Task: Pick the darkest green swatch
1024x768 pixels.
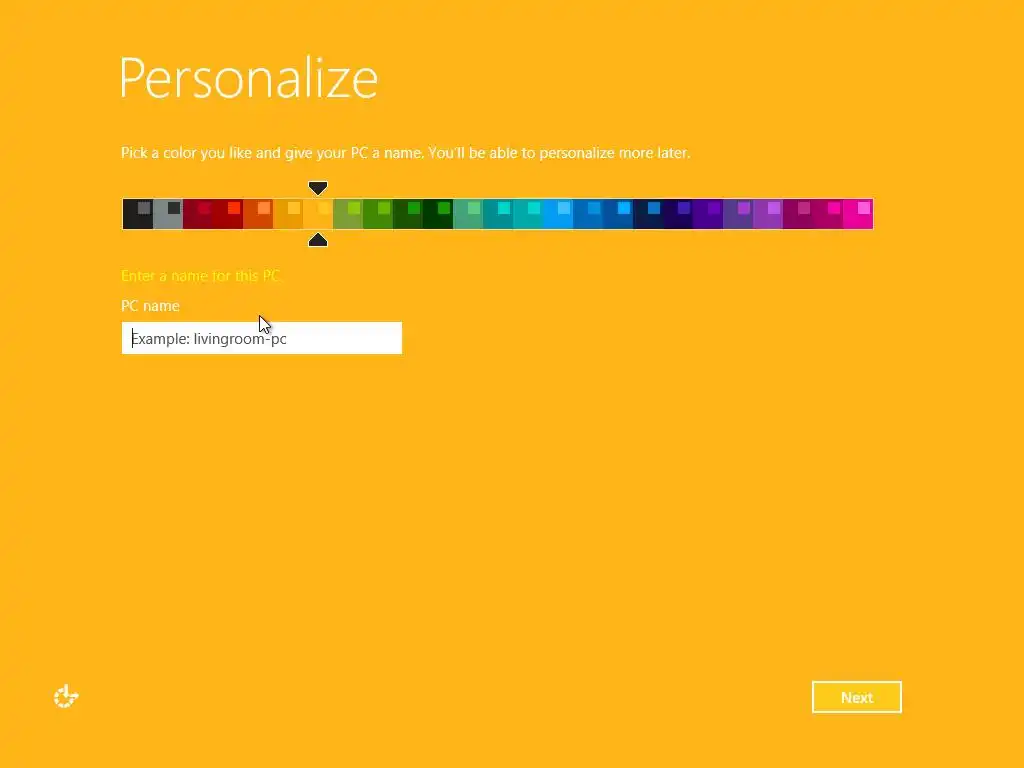Action: point(438,214)
